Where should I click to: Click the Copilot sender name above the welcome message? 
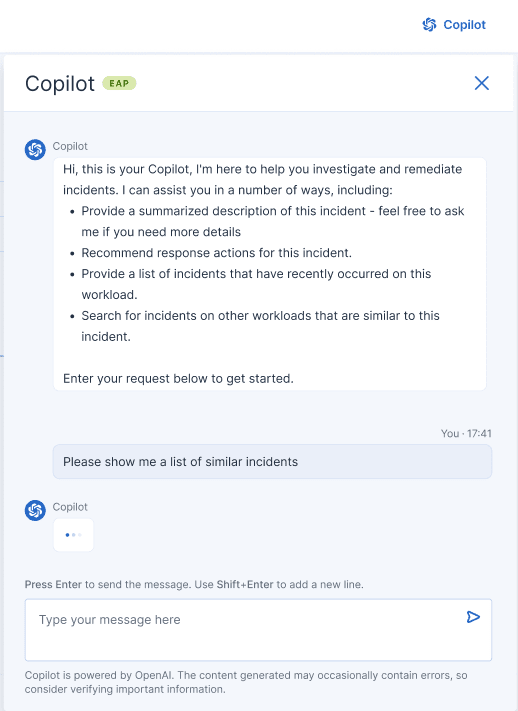[70, 146]
